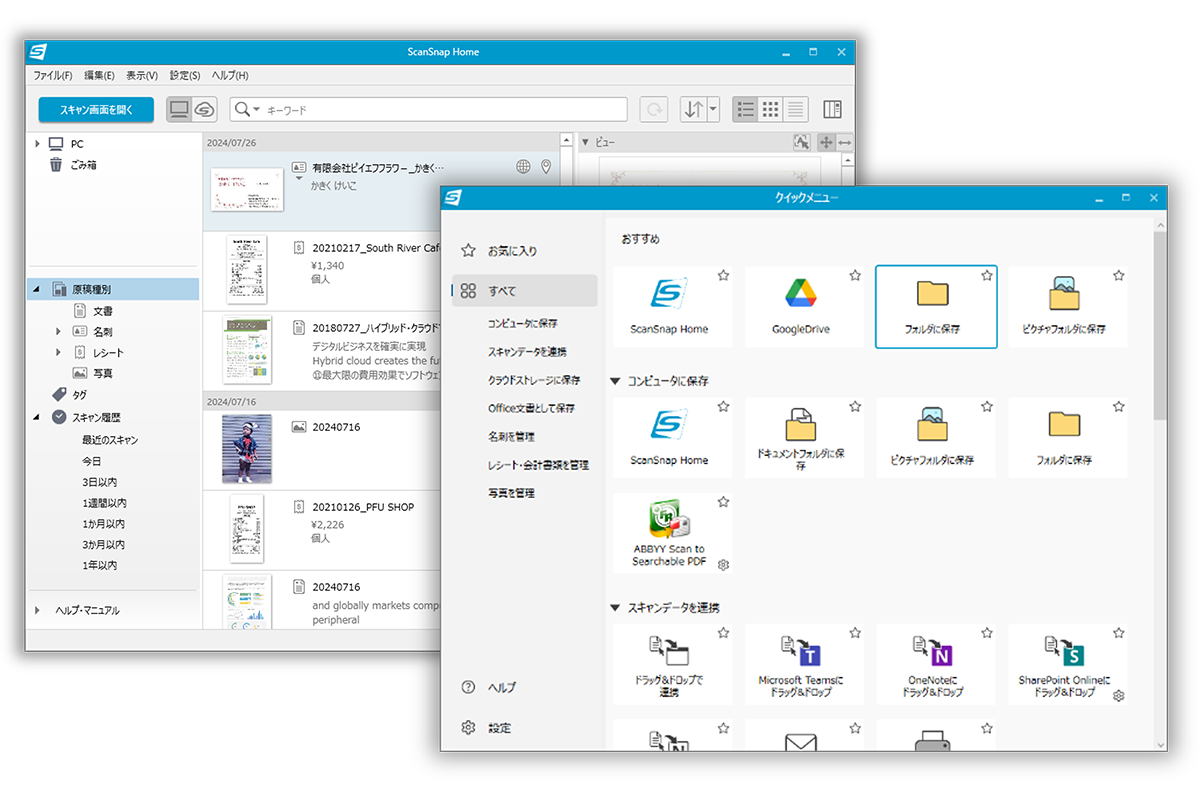Select 3日以内 history filter
Viewport: 1200px width, 800px height.
(98, 482)
